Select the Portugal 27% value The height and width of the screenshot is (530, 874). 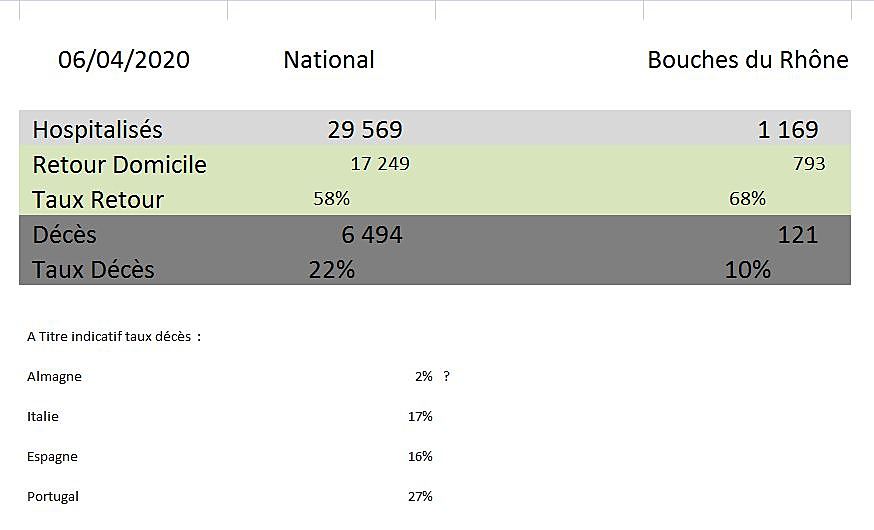pyautogui.click(x=420, y=496)
